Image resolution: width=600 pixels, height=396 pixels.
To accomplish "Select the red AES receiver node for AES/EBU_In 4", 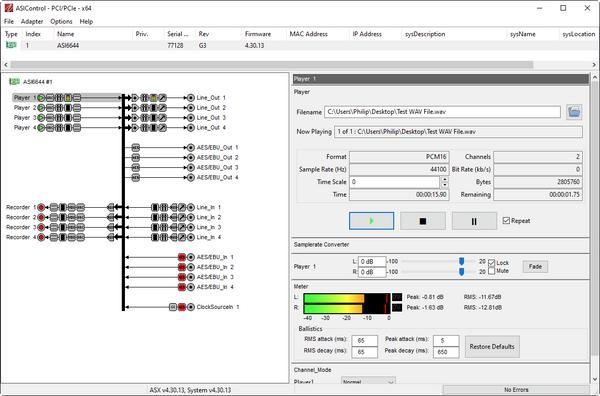I will coord(182,287).
